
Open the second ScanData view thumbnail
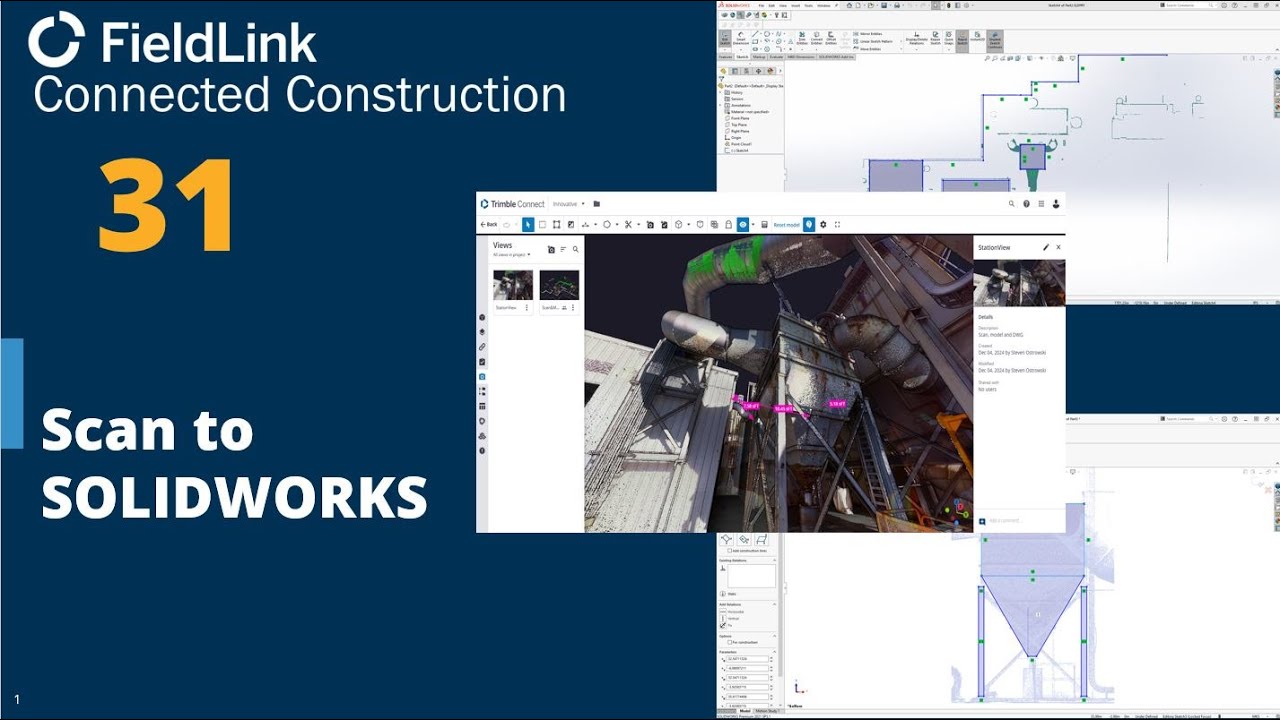pyautogui.click(x=559, y=285)
